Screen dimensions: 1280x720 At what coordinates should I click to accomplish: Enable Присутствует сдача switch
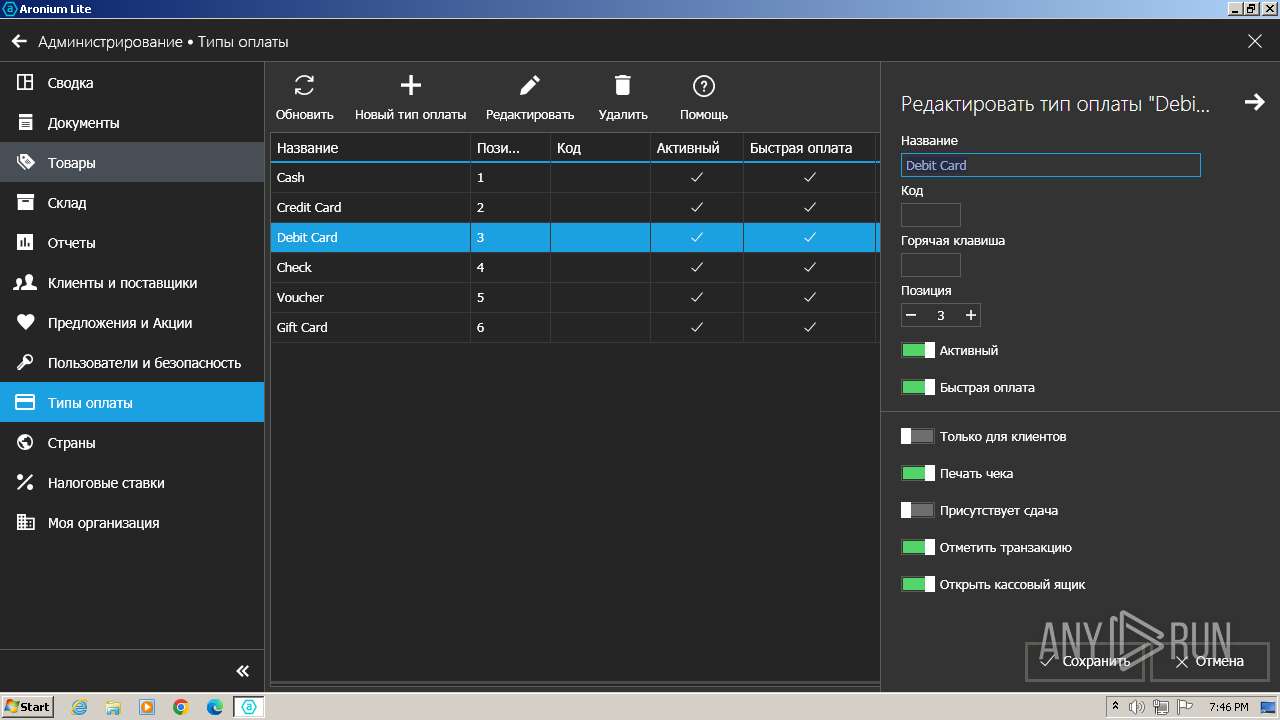918,511
